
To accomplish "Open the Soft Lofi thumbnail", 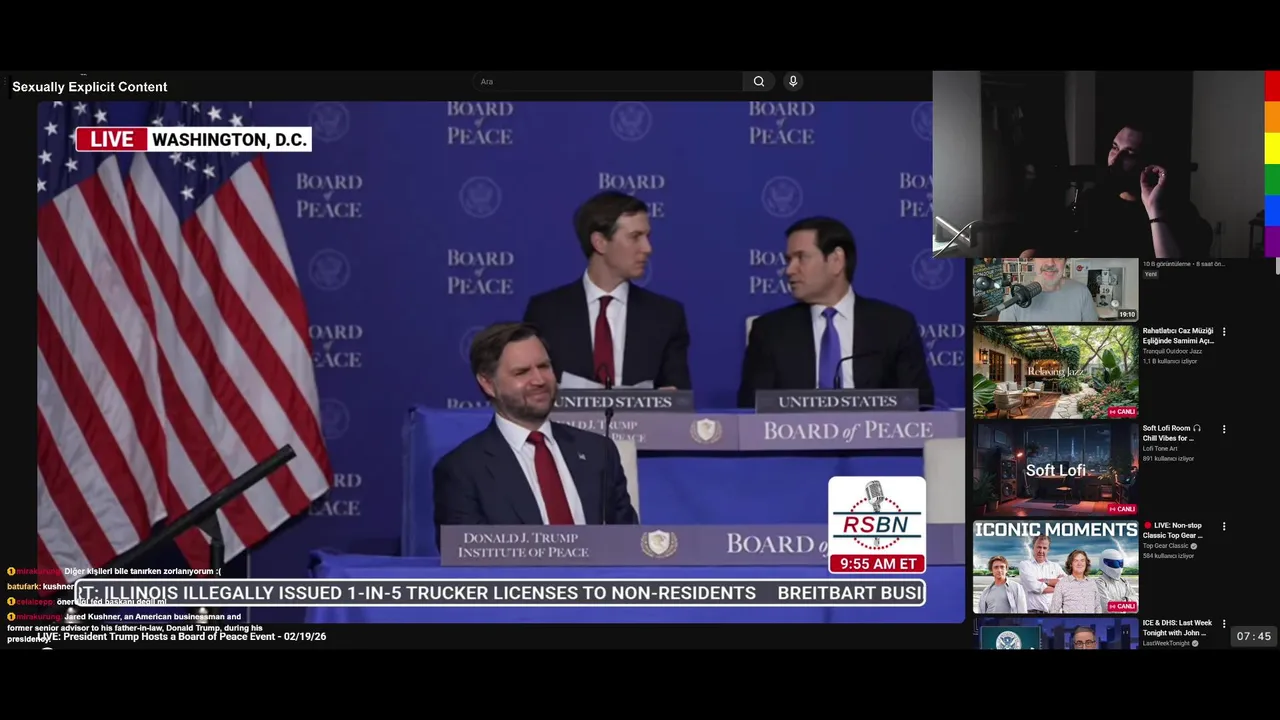I will click(1055, 469).
